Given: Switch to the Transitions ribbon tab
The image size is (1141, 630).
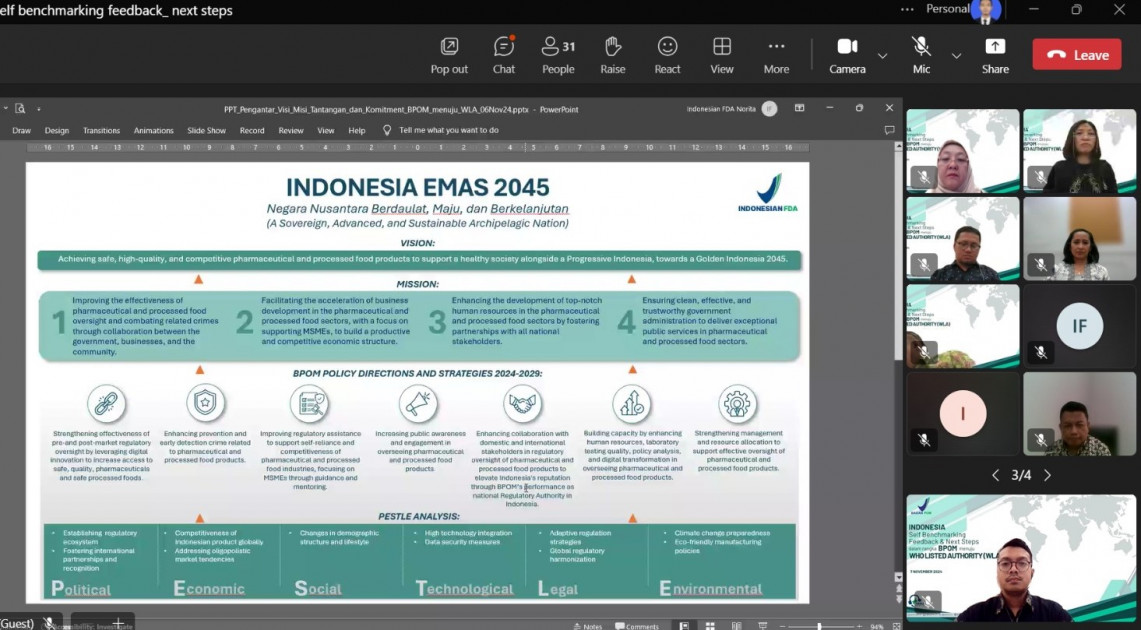Looking at the screenshot, I should click(101, 130).
